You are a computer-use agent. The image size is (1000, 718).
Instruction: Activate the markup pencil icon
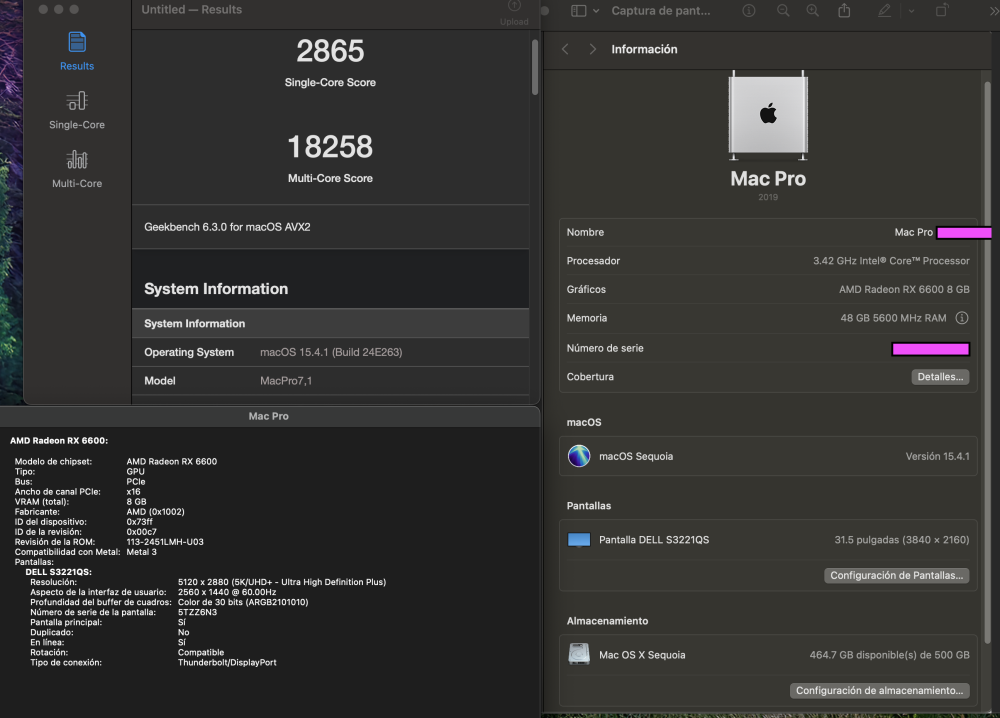point(884,11)
